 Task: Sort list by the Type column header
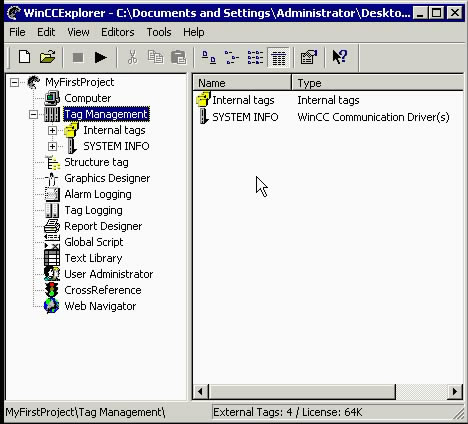(377, 83)
